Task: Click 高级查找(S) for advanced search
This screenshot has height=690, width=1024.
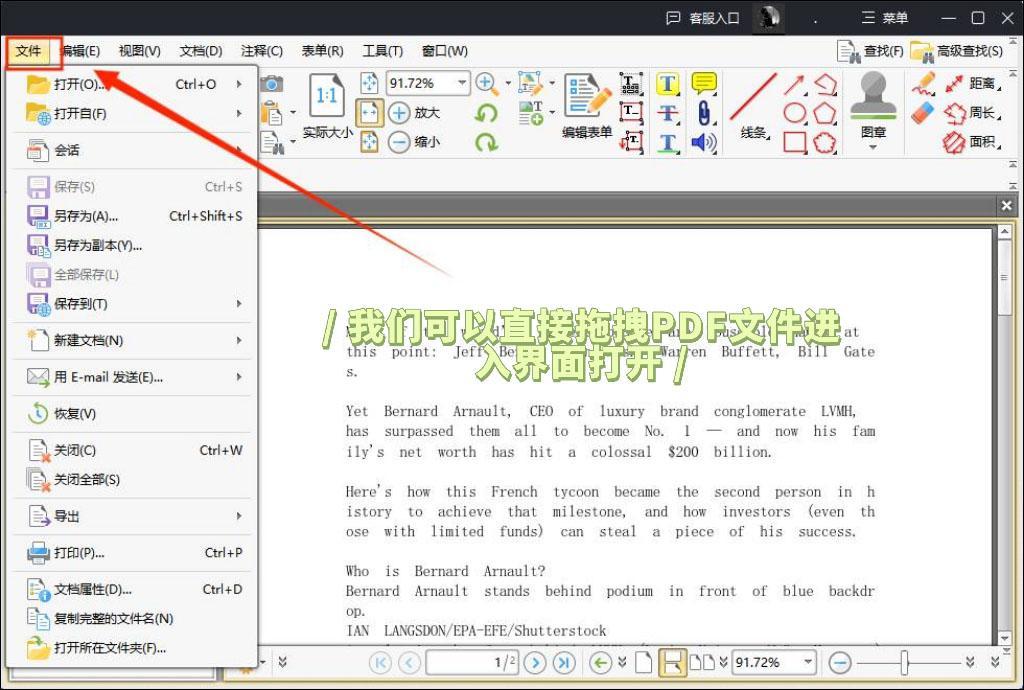Action: pos(967,49)
